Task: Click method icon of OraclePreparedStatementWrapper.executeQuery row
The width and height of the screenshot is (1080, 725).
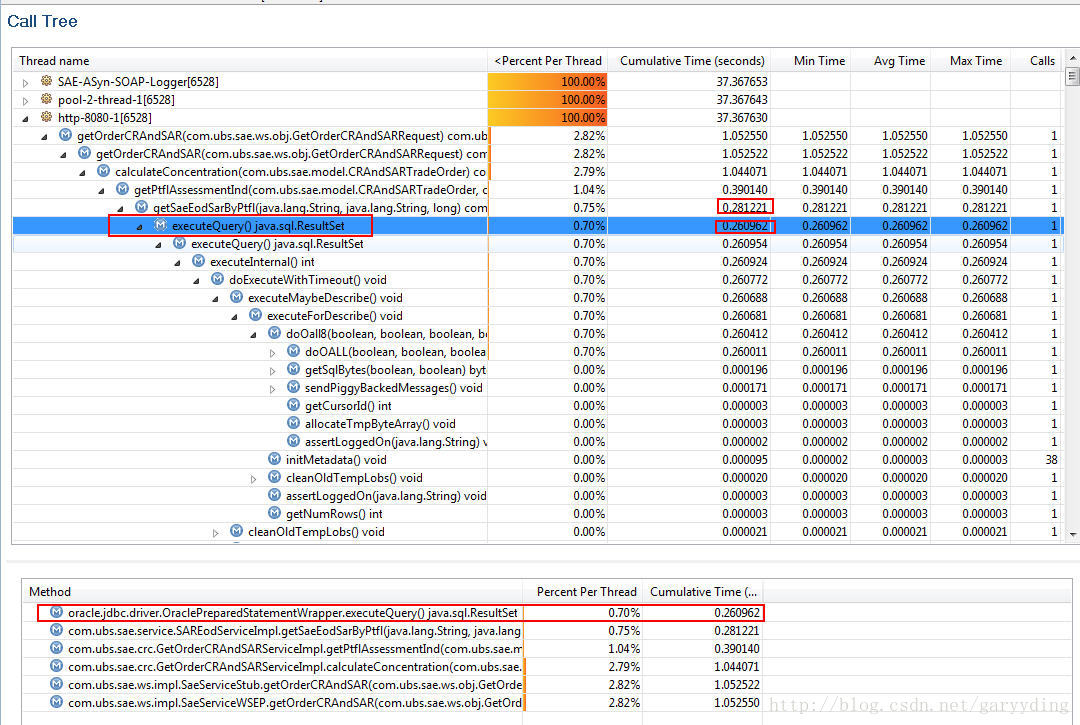Action: pos(56,612)
